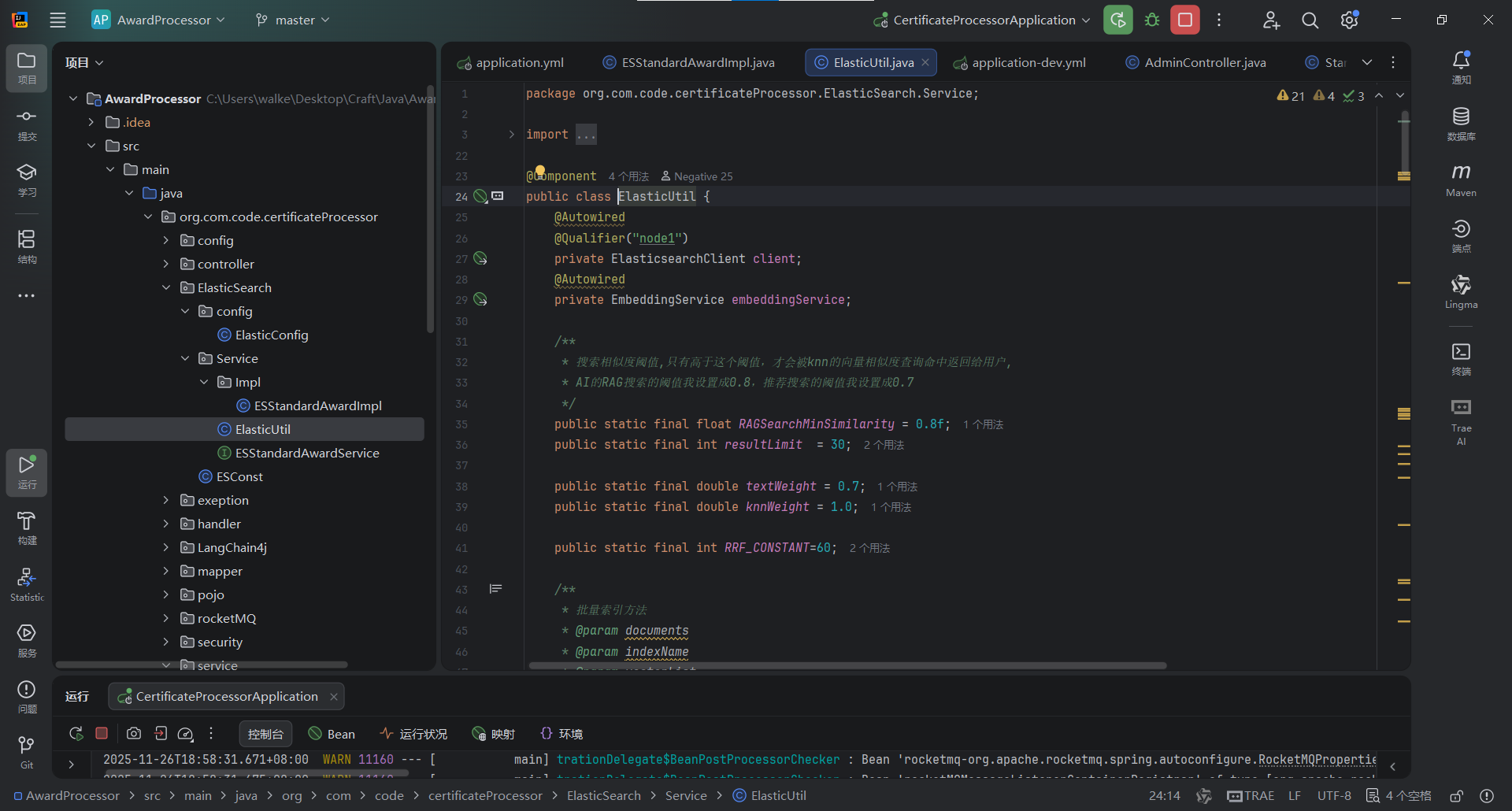The width and height of the screenshot is (1512, 811).
Task: Expand the controller package
Action: (x=166, y=264)
